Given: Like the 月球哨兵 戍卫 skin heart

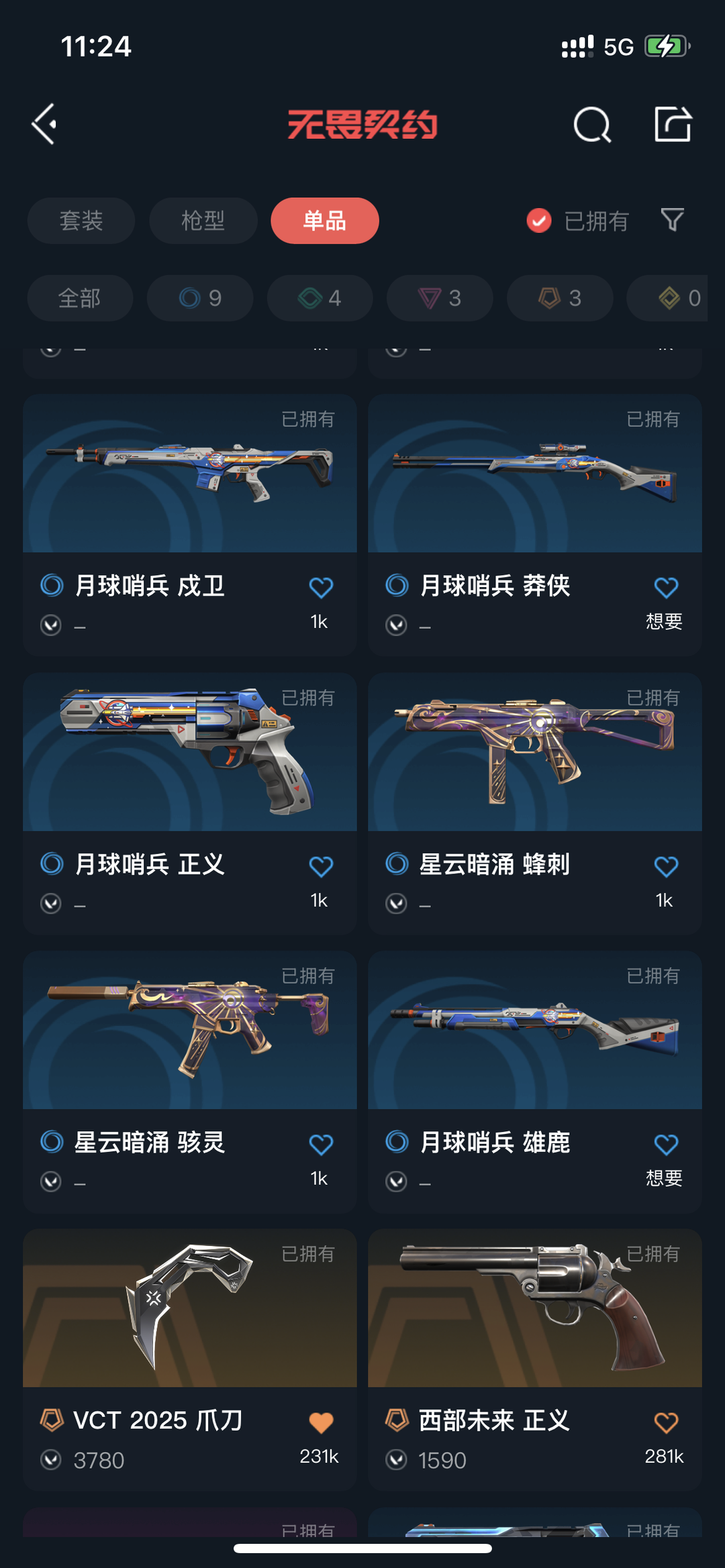Looking at the screenshot, I should click(x=321, y=588).
